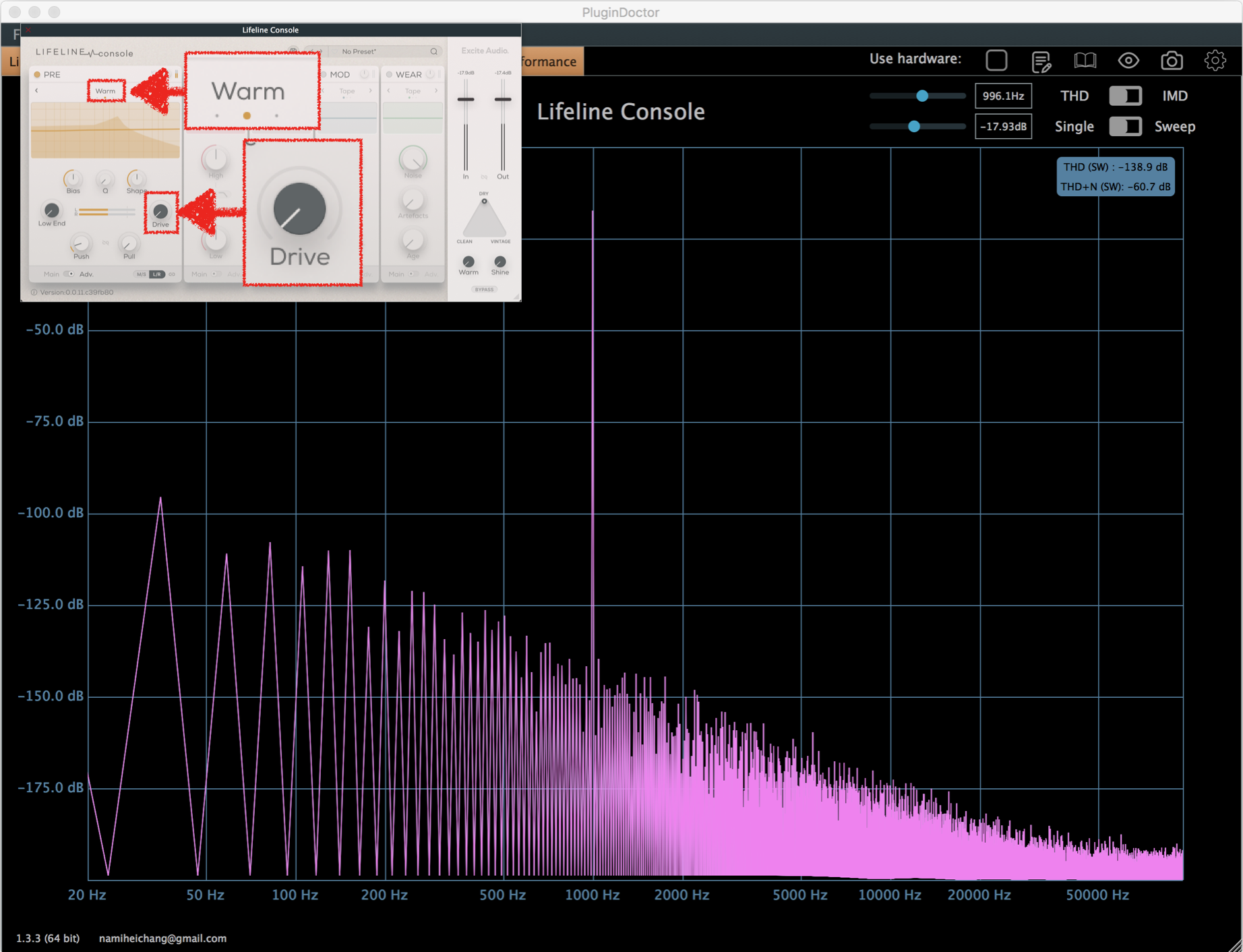Viewport: 1243px width, 952px height.
Task: Go to next MOD type with right chevron
Action: [x=370, y=90]
